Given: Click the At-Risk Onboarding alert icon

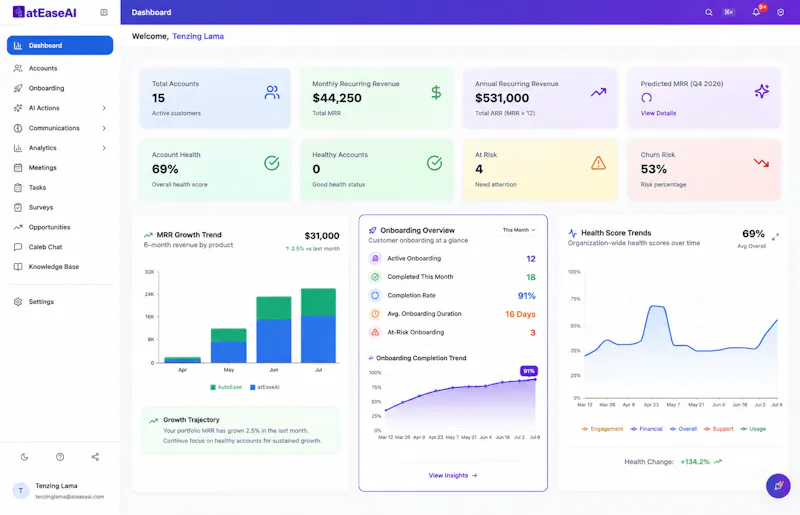Looking at the screenshot, I should pyautogui.click(x=375, y=332).
